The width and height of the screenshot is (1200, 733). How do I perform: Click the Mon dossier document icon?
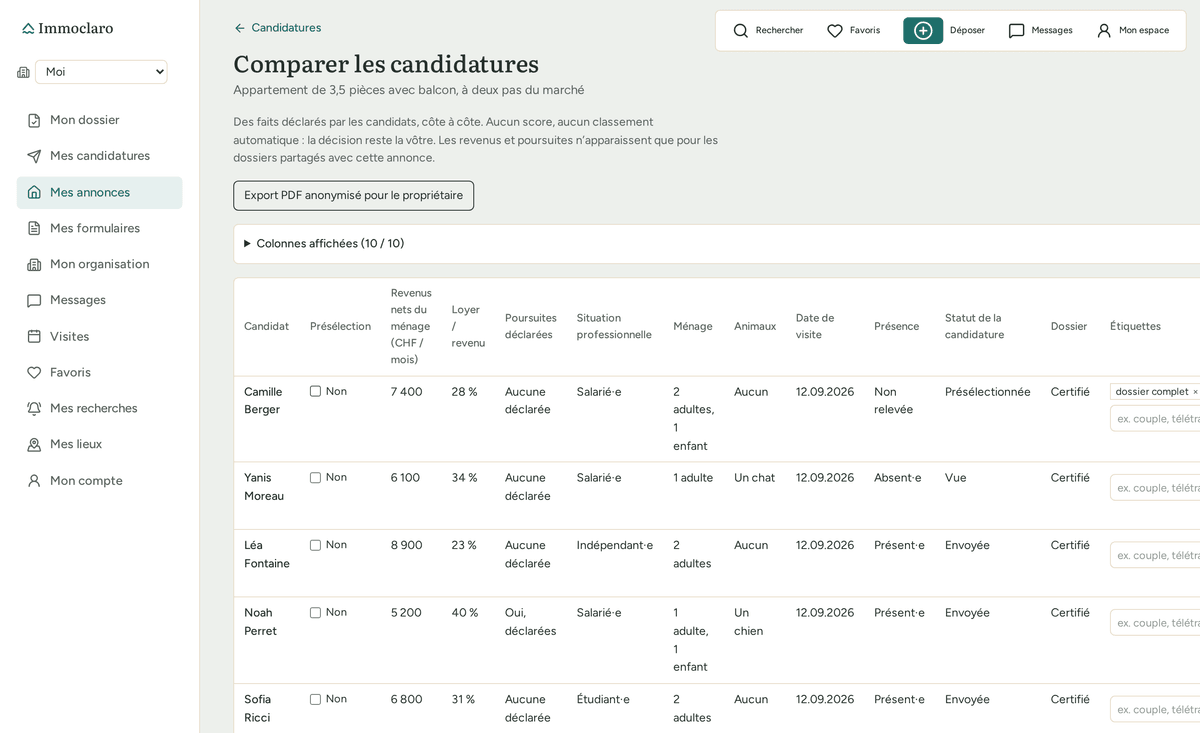pos(34,120)
